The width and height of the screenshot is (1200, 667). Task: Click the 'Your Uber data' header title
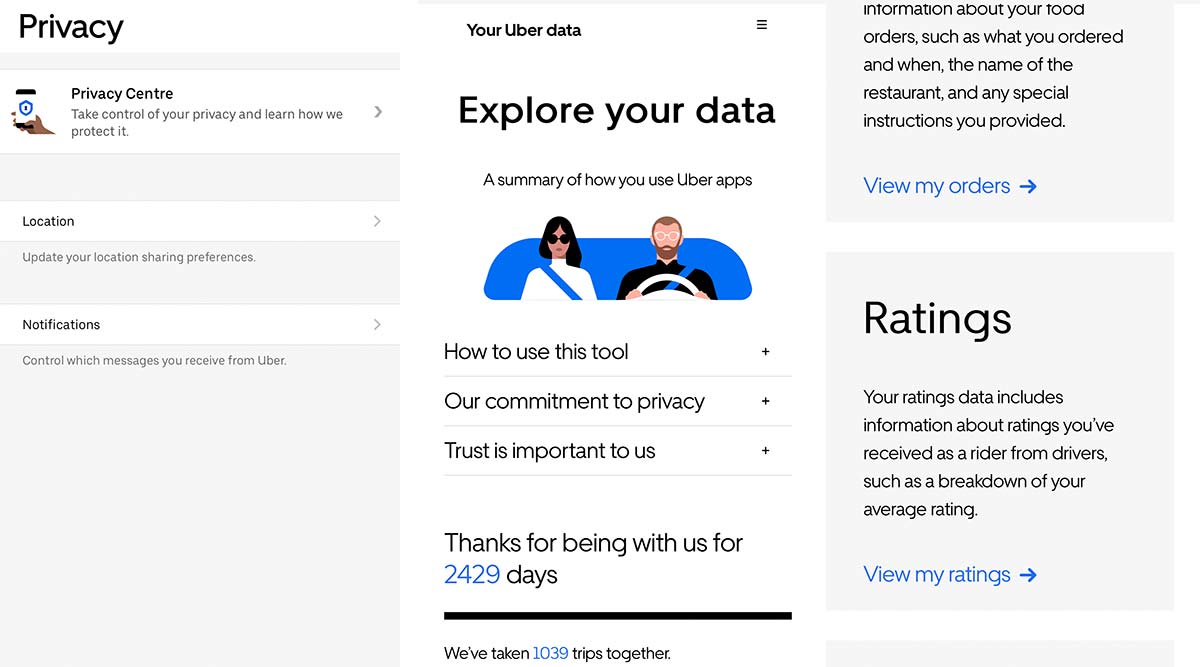523,30
